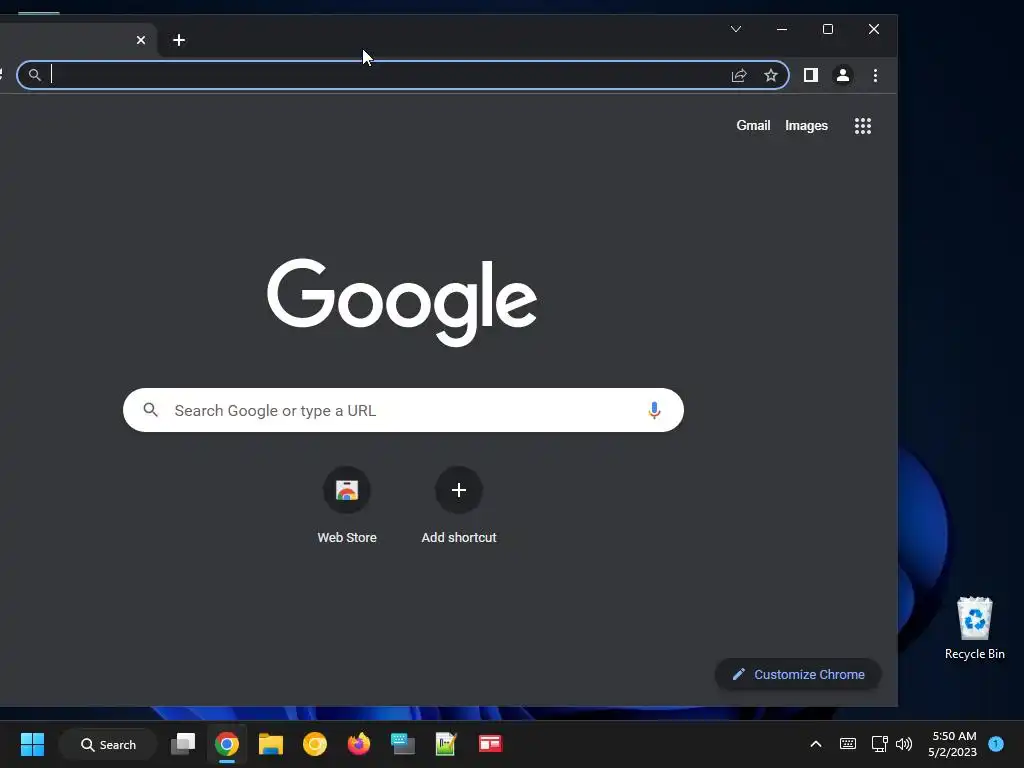Open the green notepad app on taskbar
Image resolution: width=1024 pixels, height=768 pixels.
pos(446,744)
